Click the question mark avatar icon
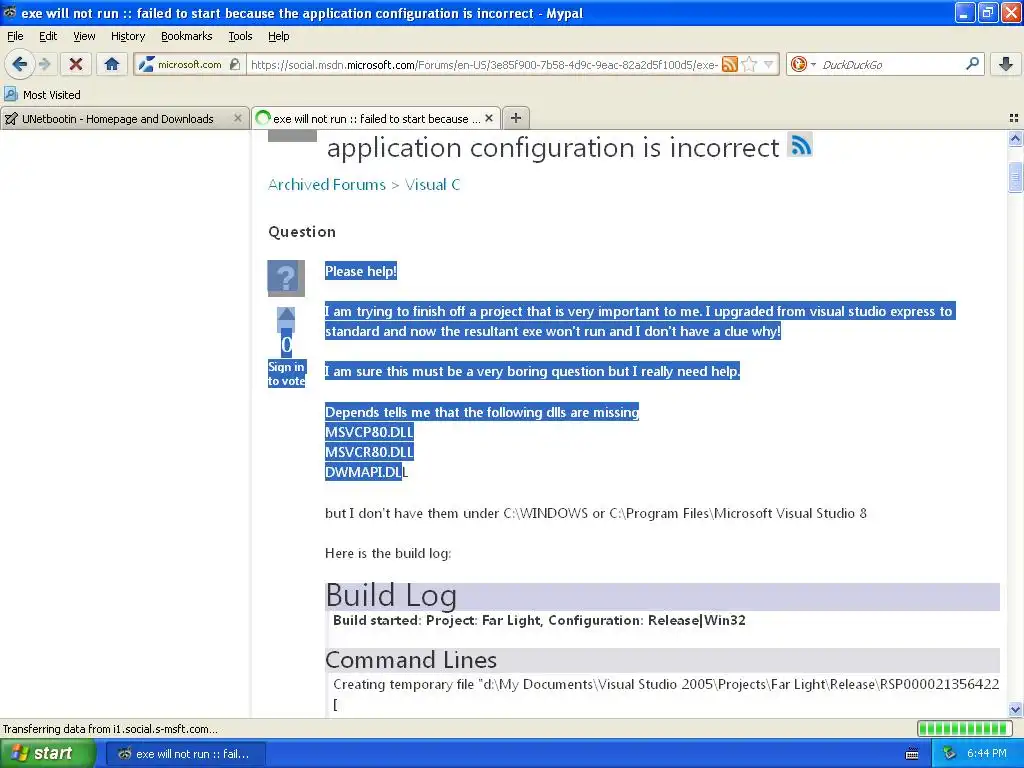Screen dimensions: 1024x768 click(286, 278)
